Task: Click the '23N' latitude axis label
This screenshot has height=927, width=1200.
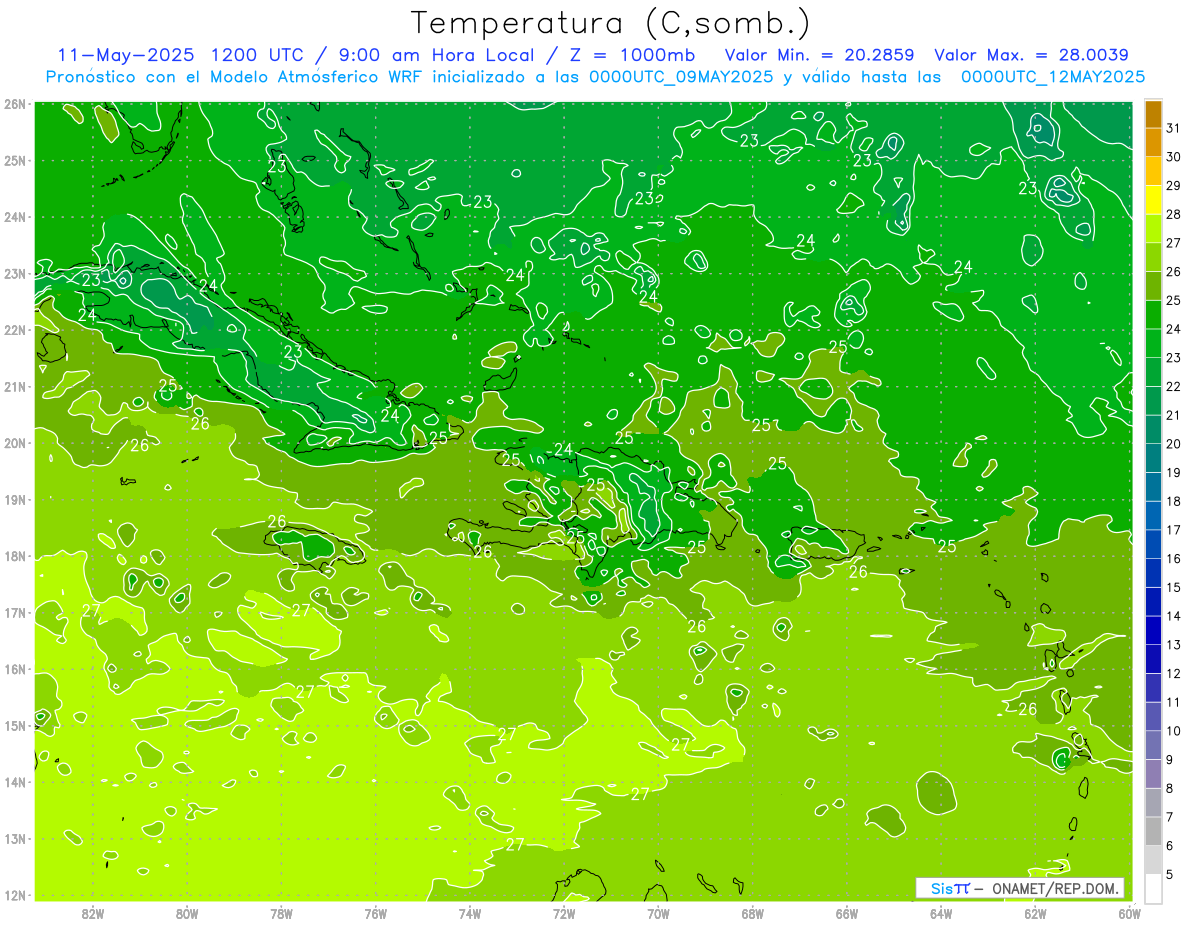Action: [x=15, y=273]
